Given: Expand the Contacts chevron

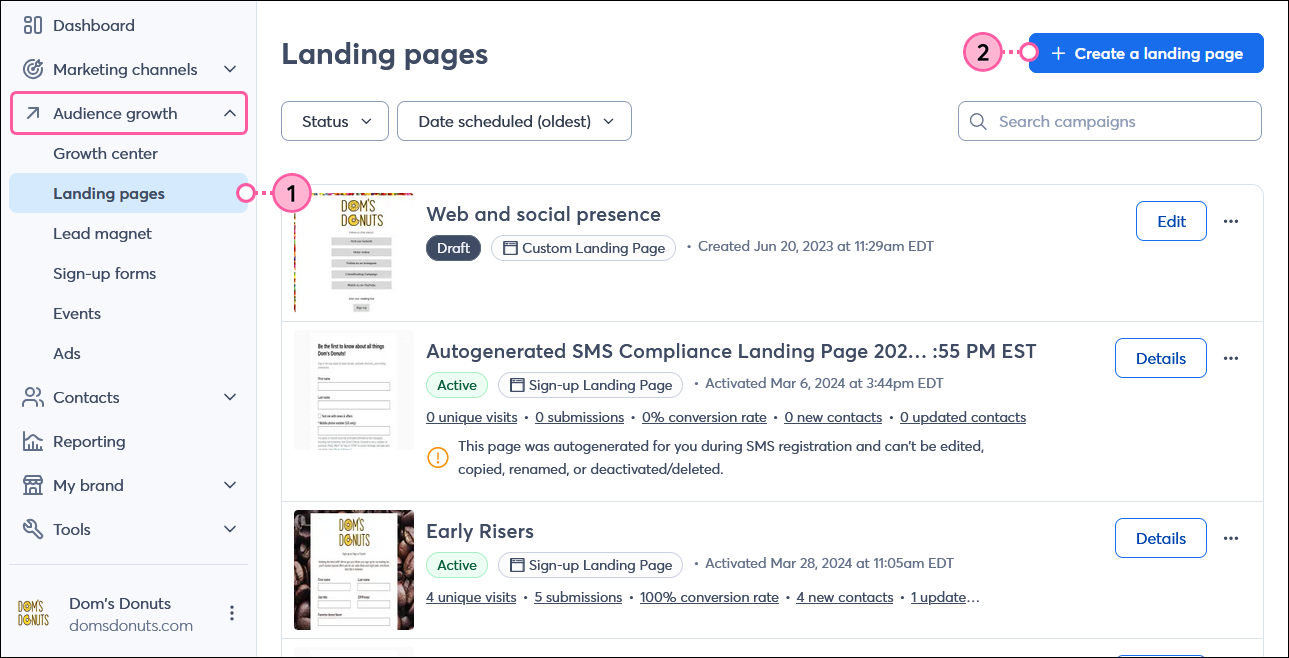Looking at the screenshot, I should tap(230, 397).
